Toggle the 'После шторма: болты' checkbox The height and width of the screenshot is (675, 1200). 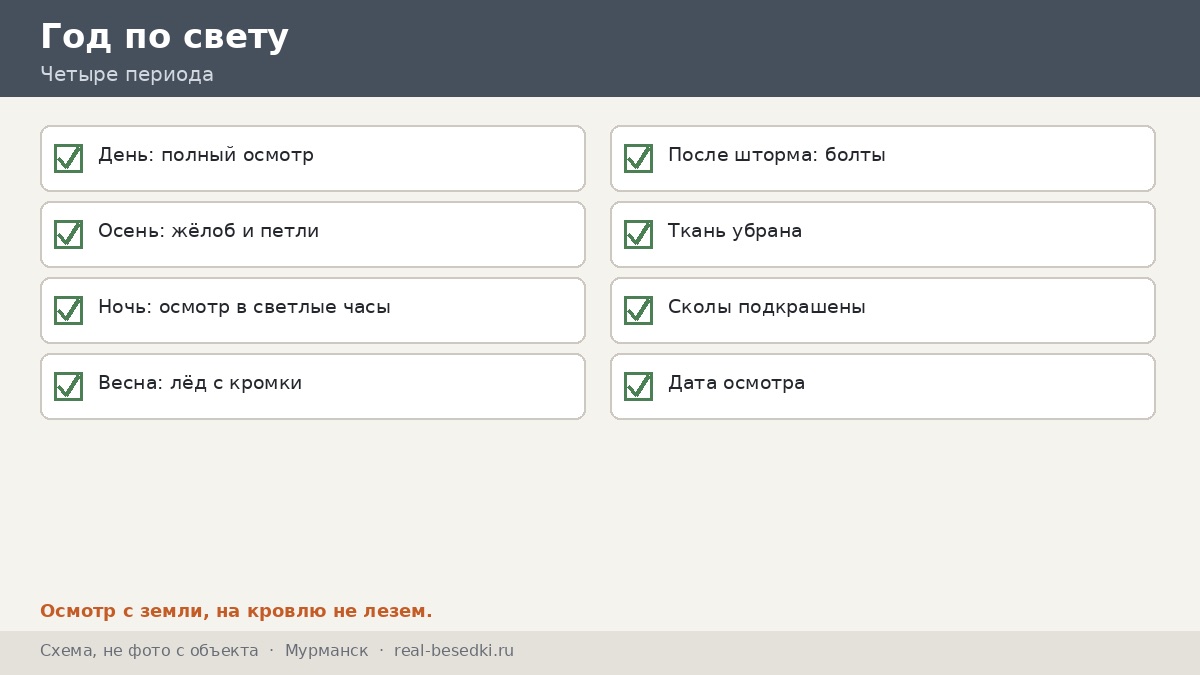638,158
